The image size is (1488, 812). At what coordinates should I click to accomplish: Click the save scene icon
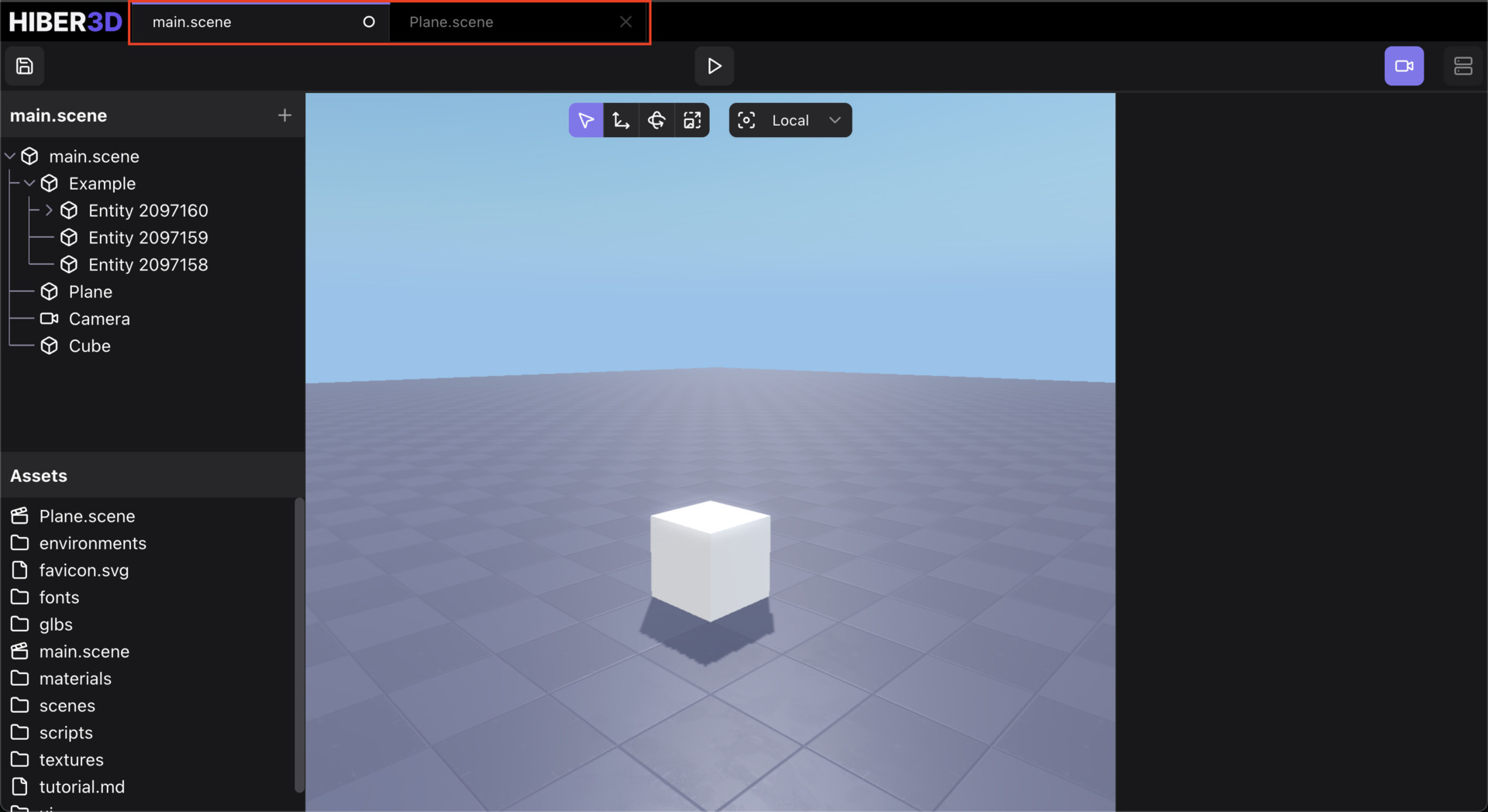pos(25,66)
